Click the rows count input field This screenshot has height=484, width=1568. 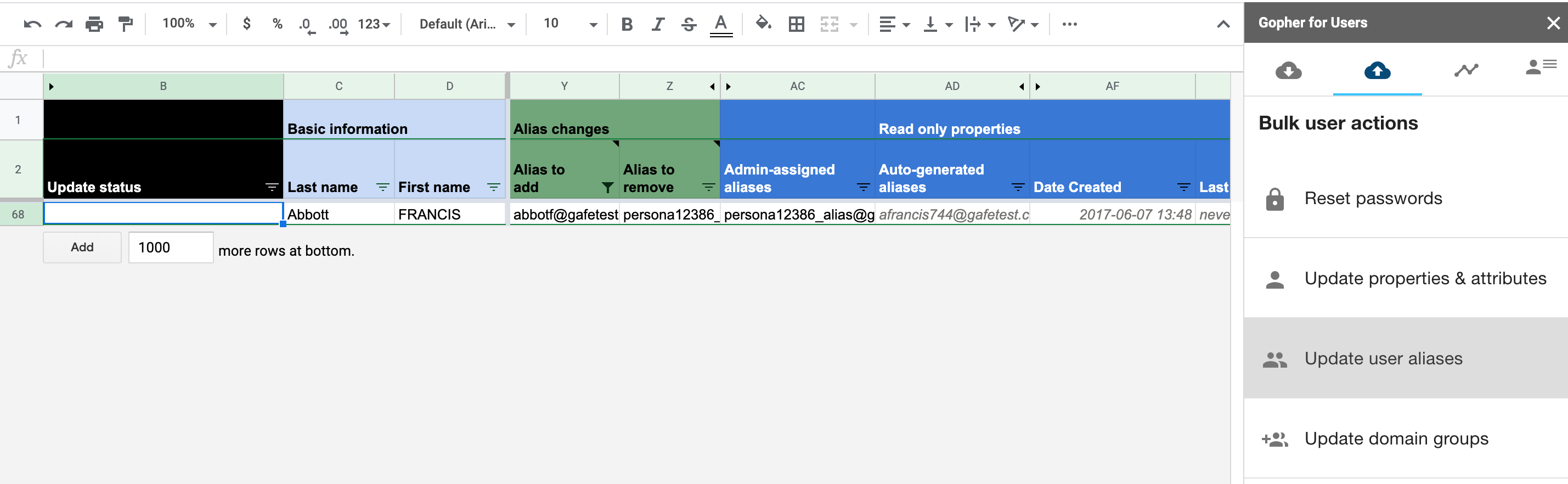click(x=171, y=247)
